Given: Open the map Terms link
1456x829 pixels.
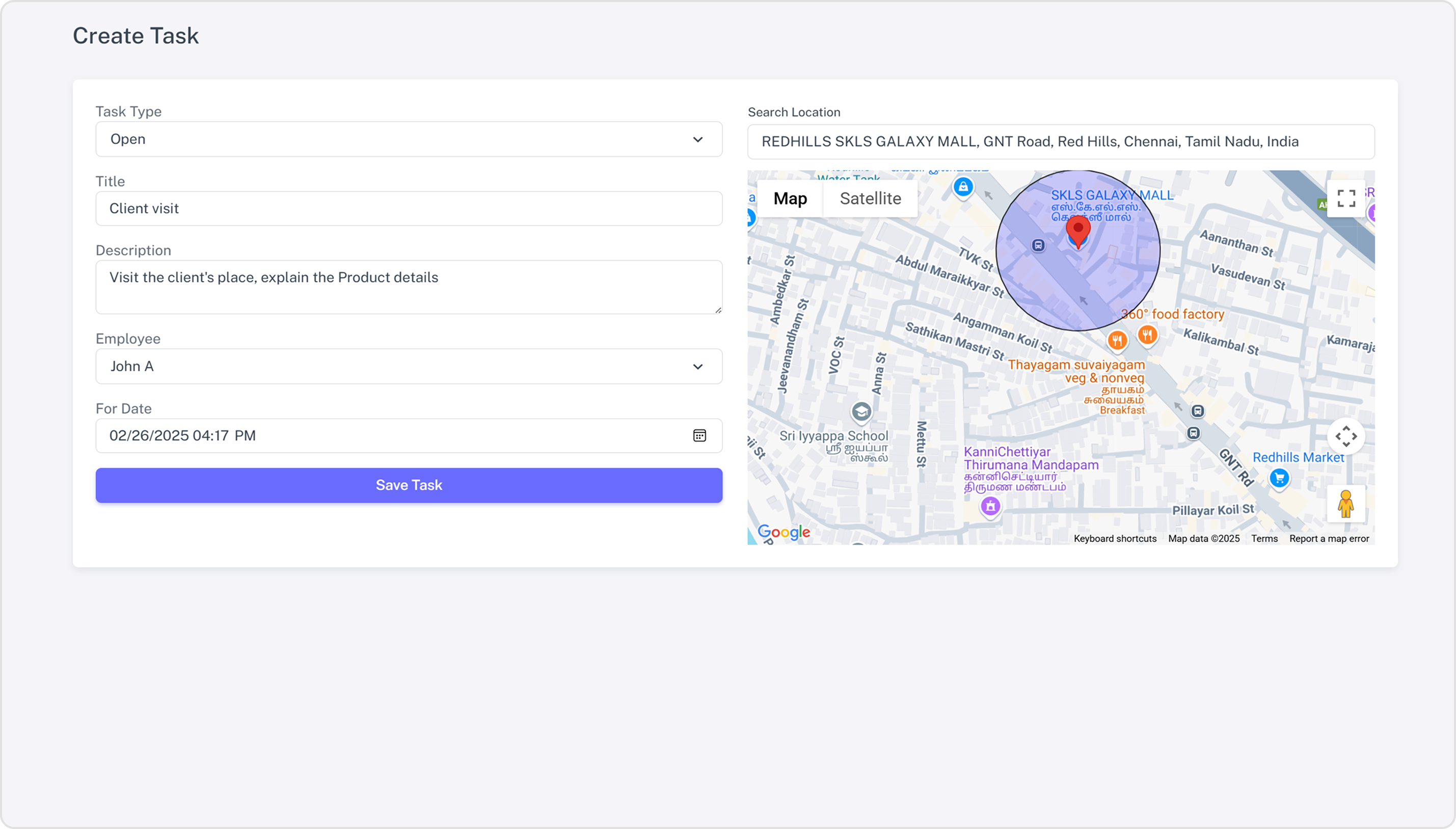Looking at the screenshot, I should click(1264, 539).
